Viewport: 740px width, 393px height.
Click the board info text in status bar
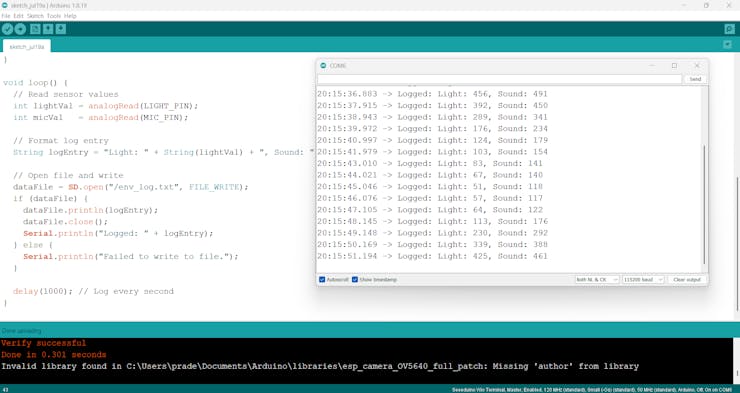click(592, 390)
